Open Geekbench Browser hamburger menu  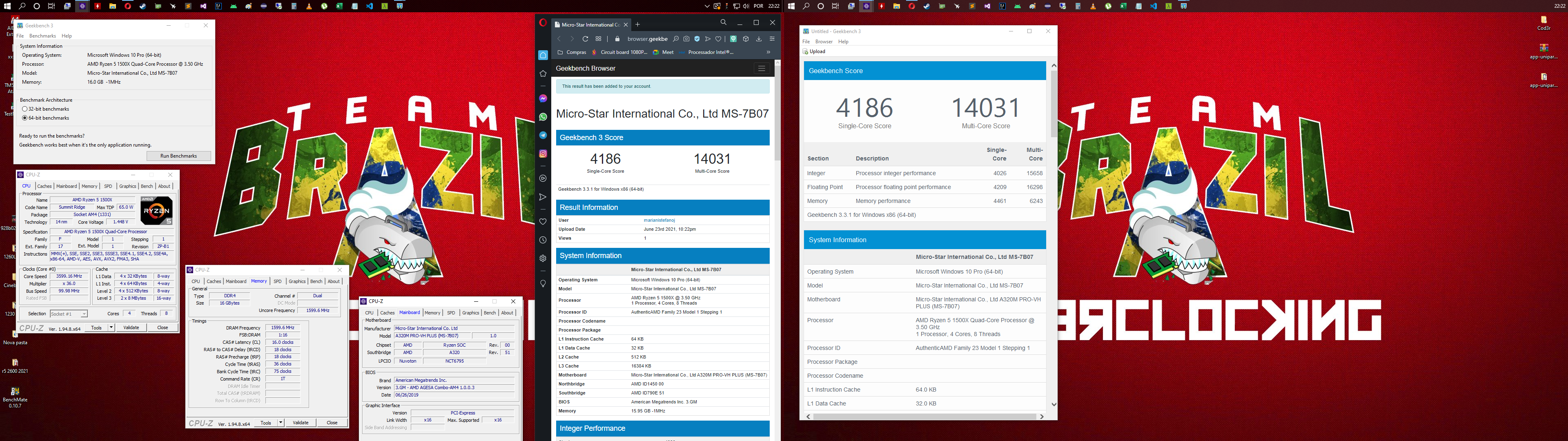pos(762,68)
